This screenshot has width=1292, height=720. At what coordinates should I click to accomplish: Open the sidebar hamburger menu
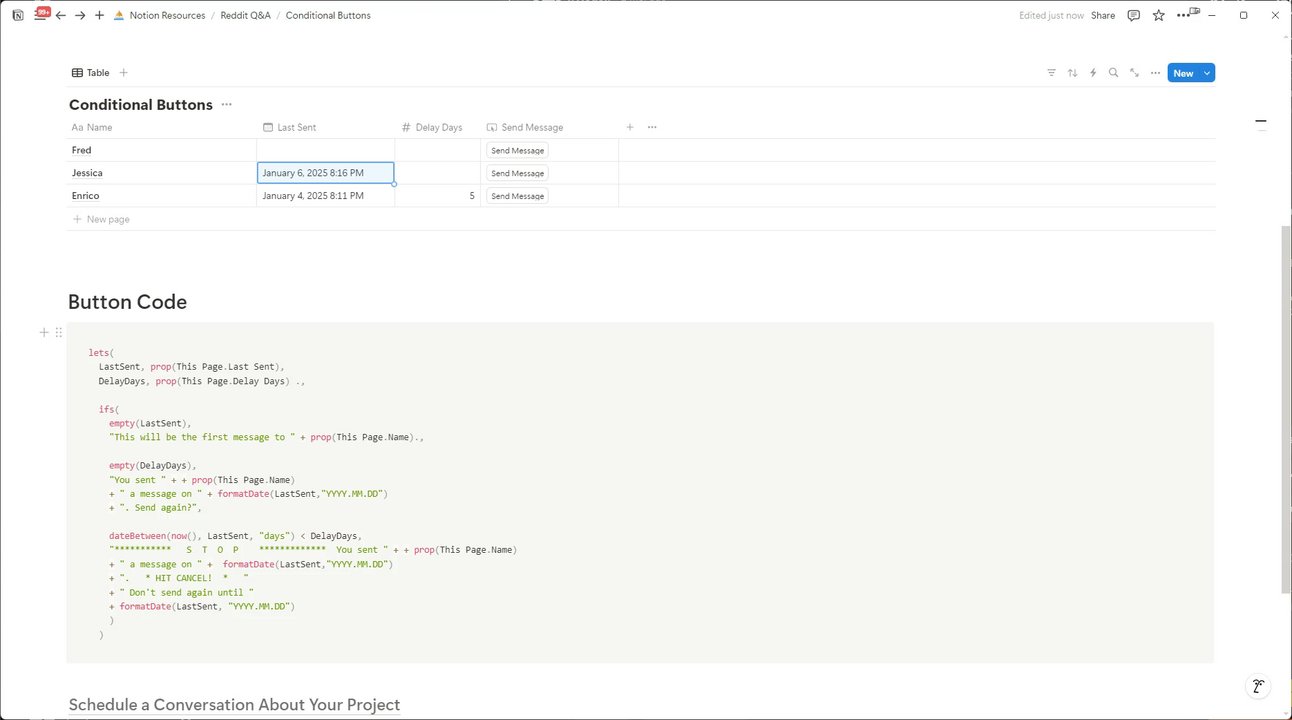tap(40, 16)
